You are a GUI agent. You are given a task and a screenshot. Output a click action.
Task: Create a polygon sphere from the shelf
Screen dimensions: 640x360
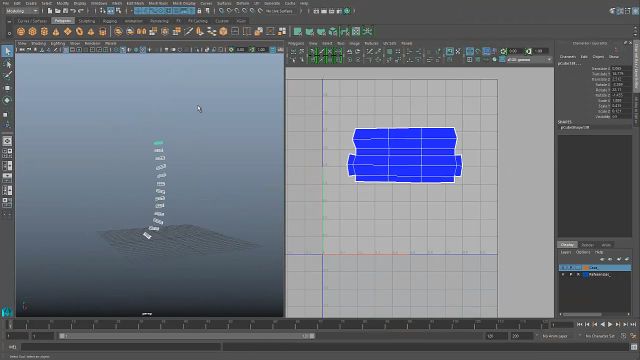tap(21, 31)
